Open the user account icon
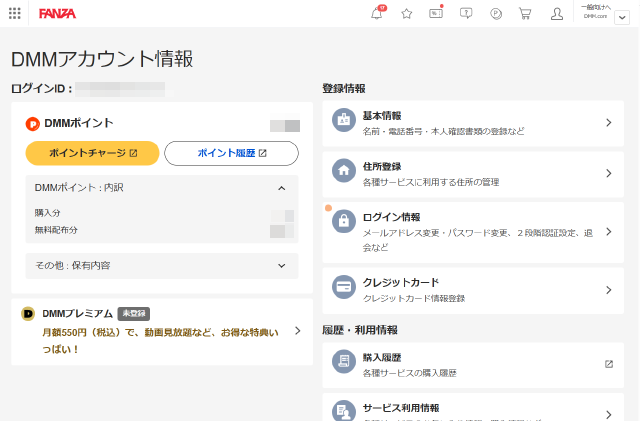This screenshot has width=640, height=421. (557, 14)
